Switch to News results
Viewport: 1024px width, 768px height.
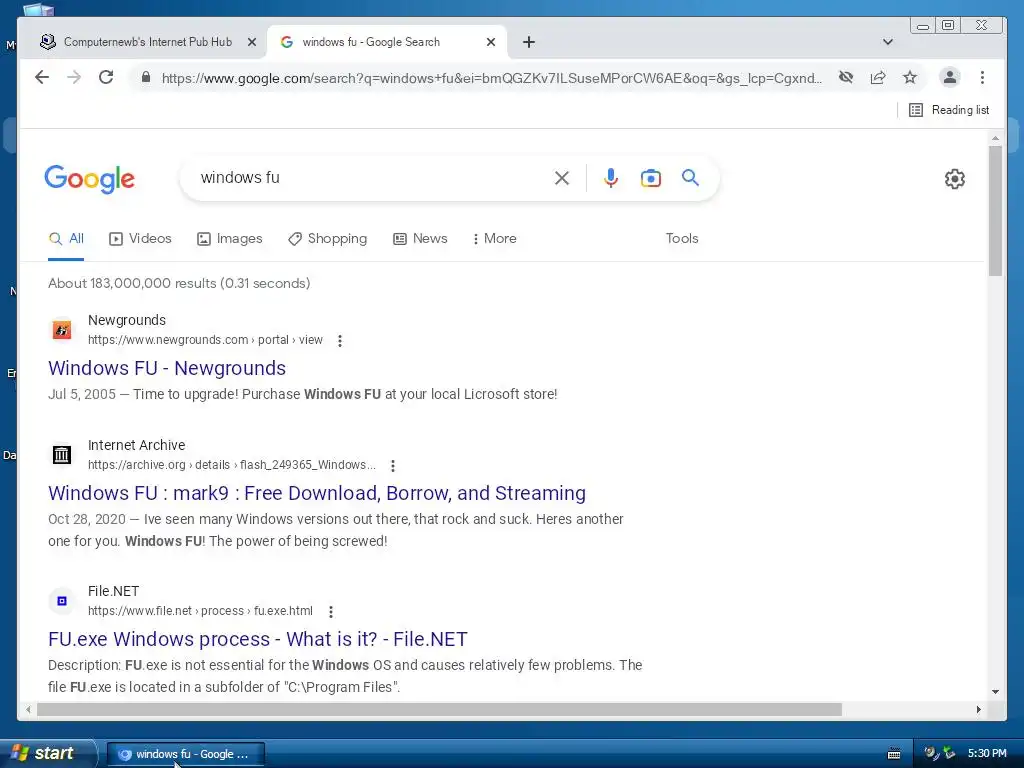(421, 238)
